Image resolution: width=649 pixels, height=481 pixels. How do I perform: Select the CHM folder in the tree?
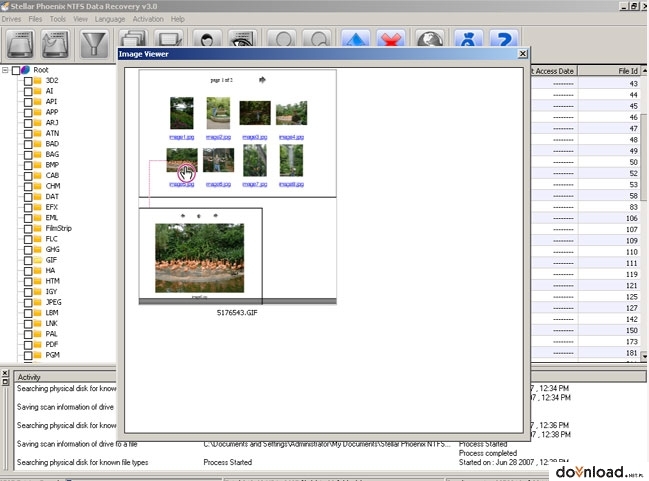pos(53,186)
